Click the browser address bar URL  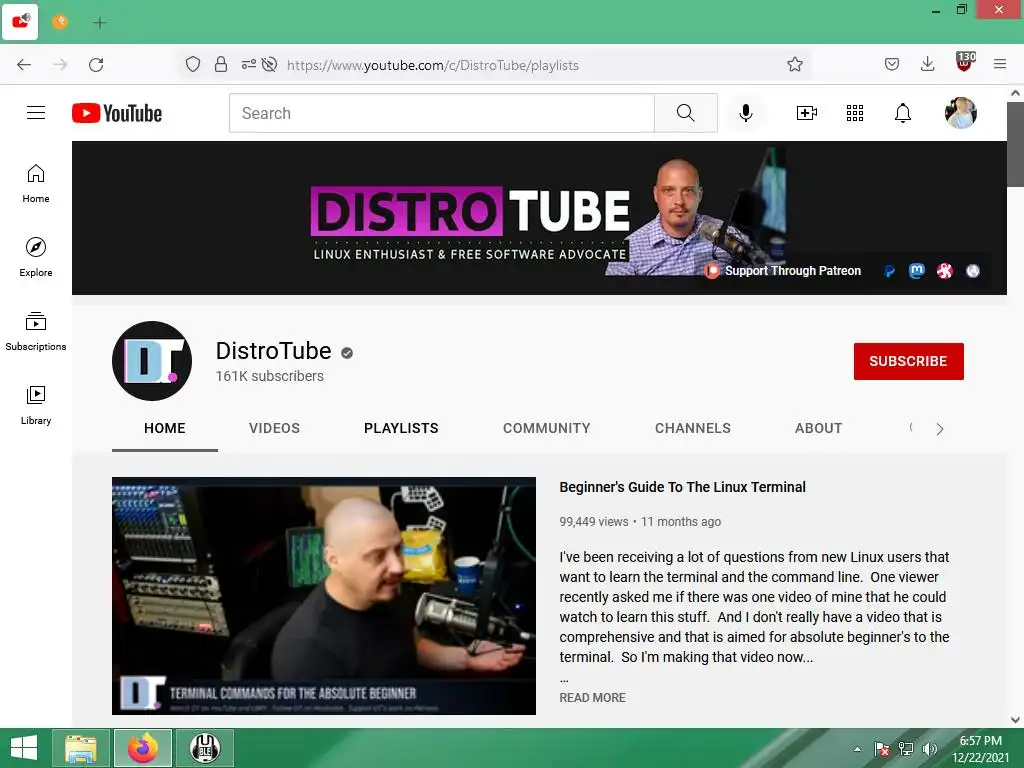click(x=432, y=65)
